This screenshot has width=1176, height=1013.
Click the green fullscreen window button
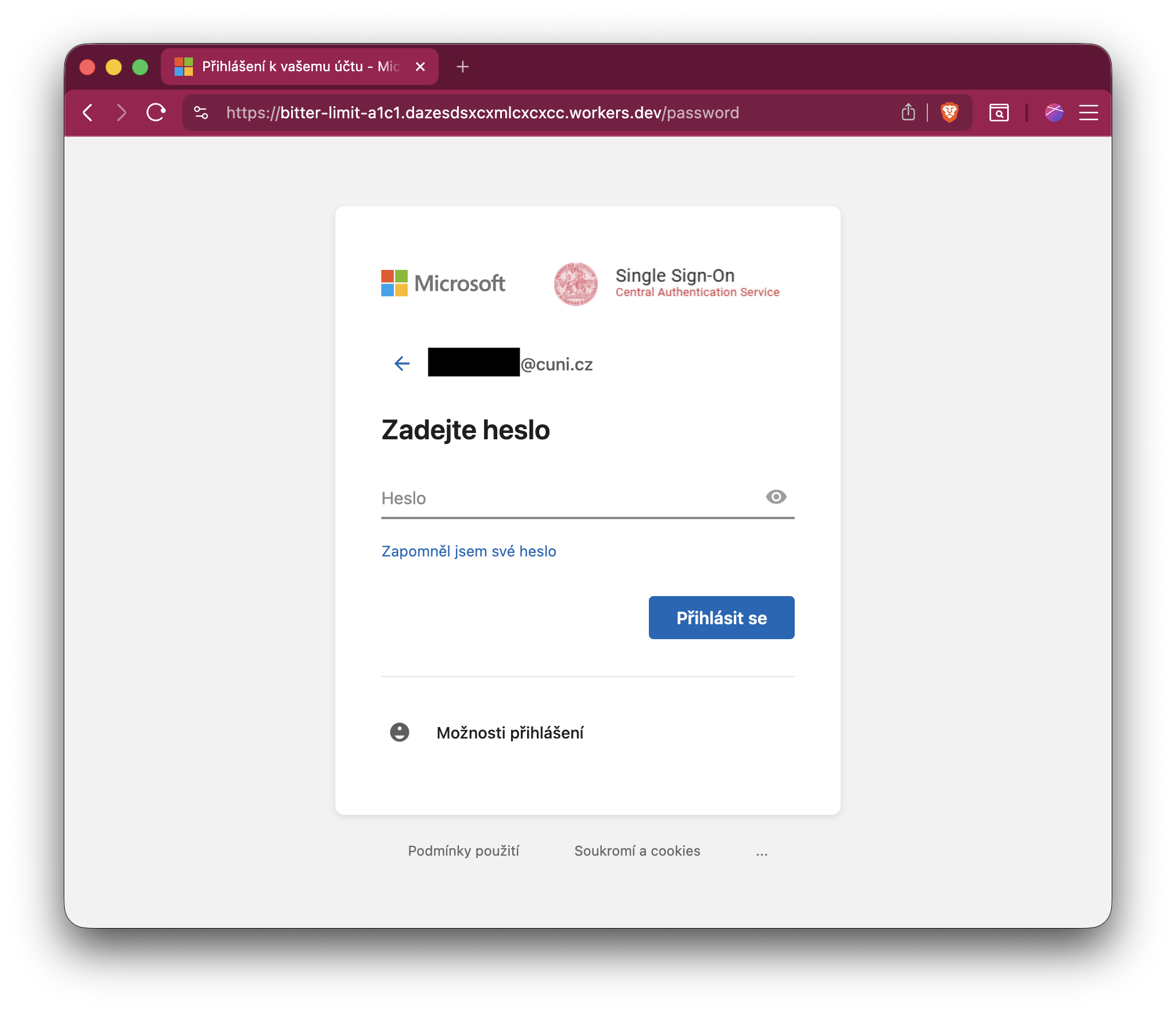pos(140,67)
